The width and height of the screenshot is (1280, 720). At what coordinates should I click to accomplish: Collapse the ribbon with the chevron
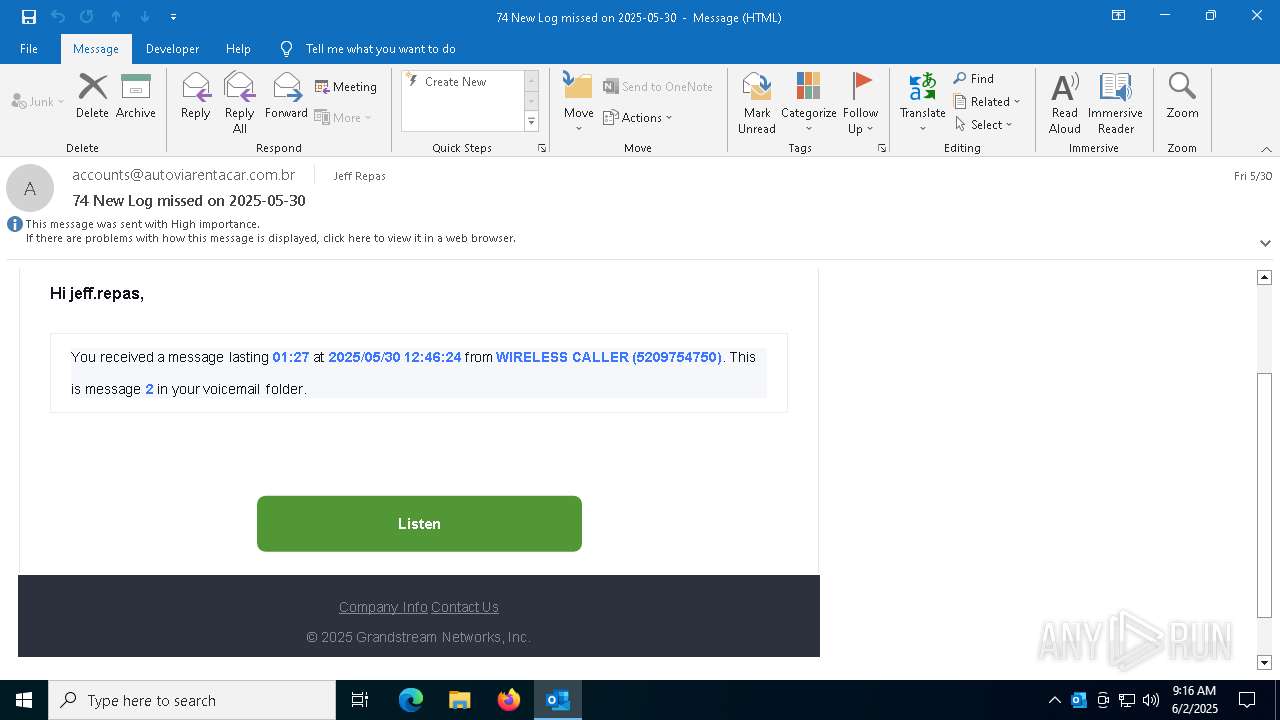(1266, 149)
